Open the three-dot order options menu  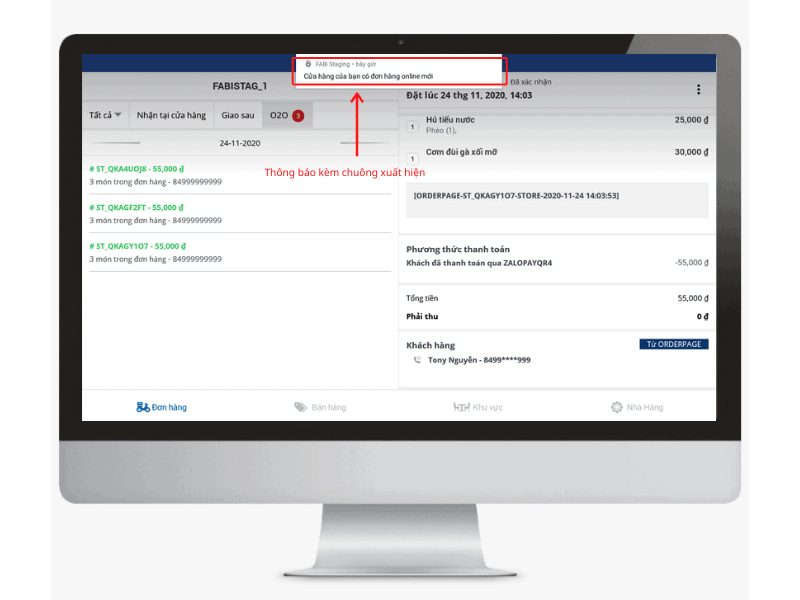698,90
